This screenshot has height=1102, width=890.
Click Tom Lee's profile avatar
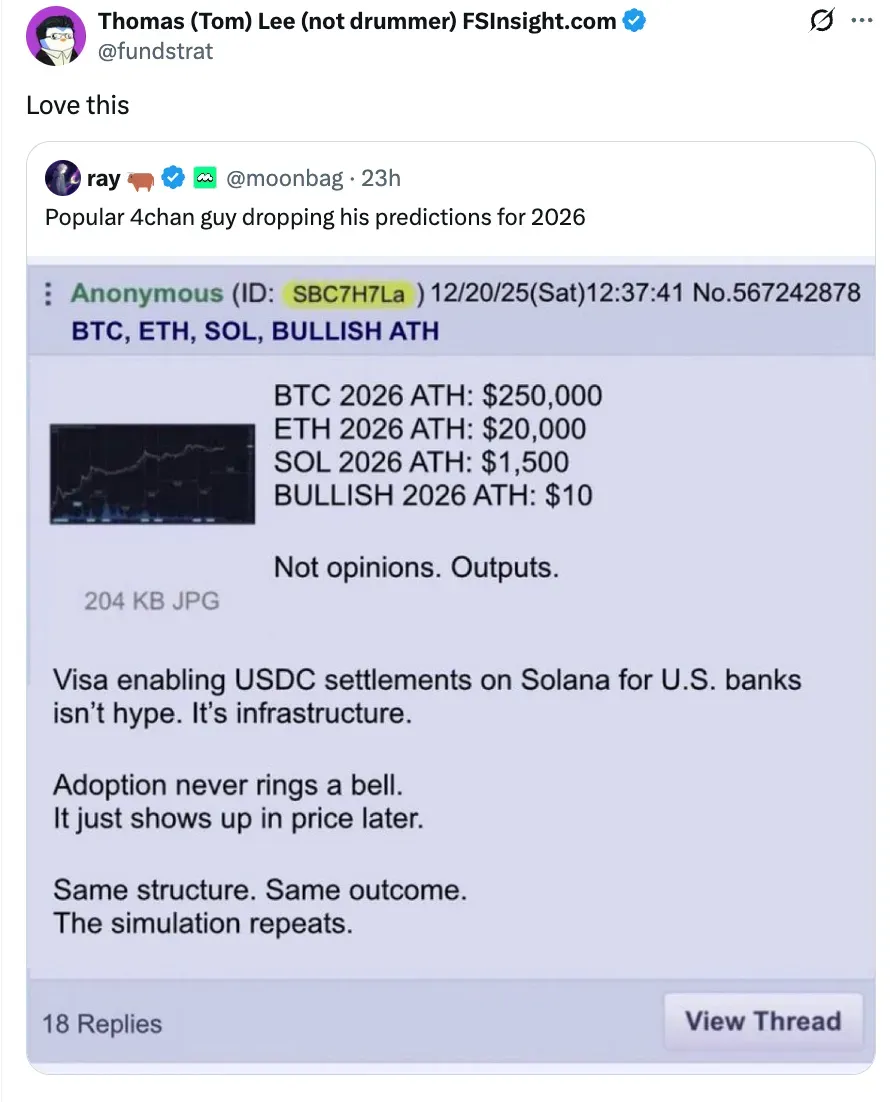(x=55, y=35)
